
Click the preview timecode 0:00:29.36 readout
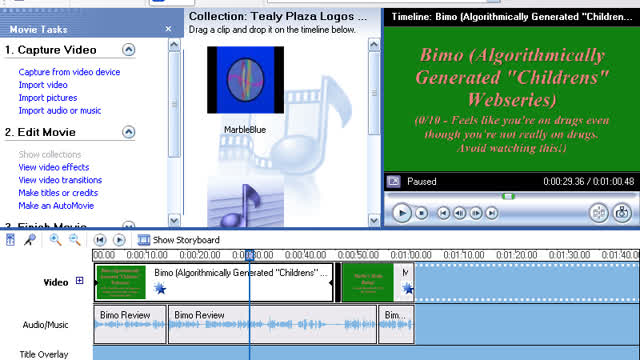pyautogui.click(x=563, y=182)
